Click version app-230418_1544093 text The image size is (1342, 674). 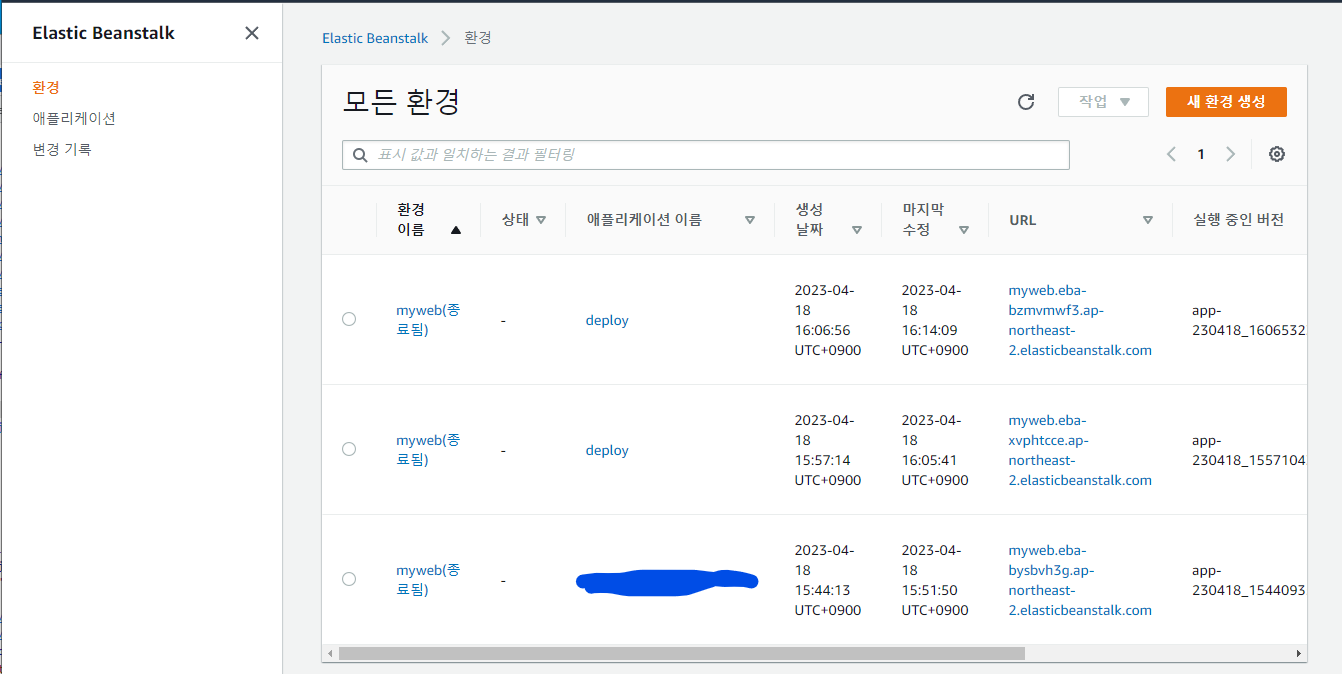1248,580
